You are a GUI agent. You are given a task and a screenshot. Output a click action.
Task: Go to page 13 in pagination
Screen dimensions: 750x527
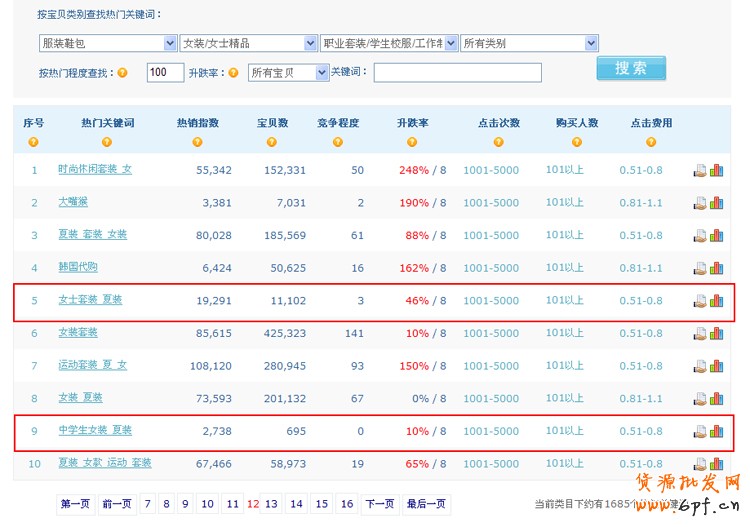click(271, 504)
